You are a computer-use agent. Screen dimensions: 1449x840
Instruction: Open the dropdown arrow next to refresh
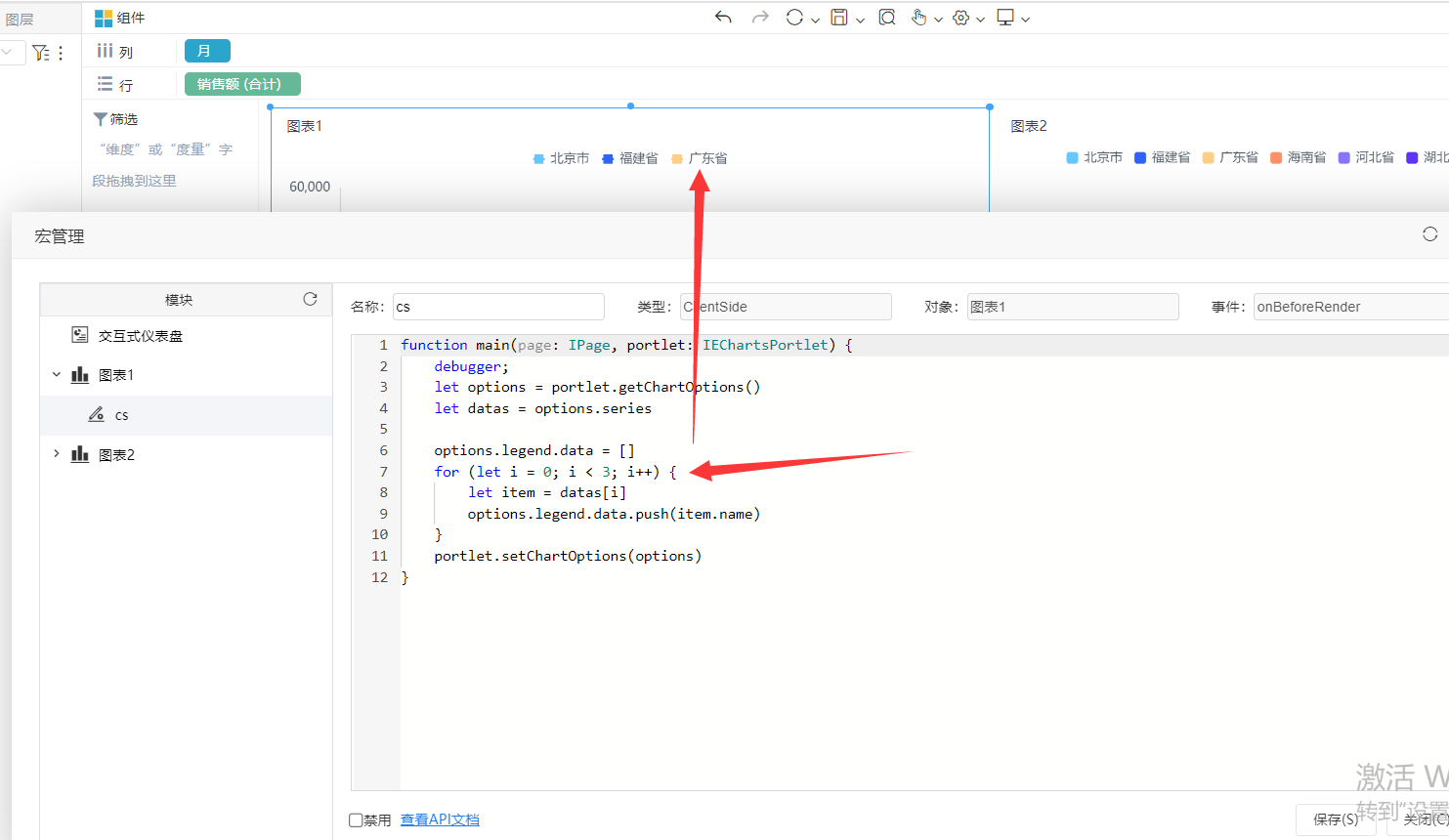pyautogui.click(x=815, y=20)
